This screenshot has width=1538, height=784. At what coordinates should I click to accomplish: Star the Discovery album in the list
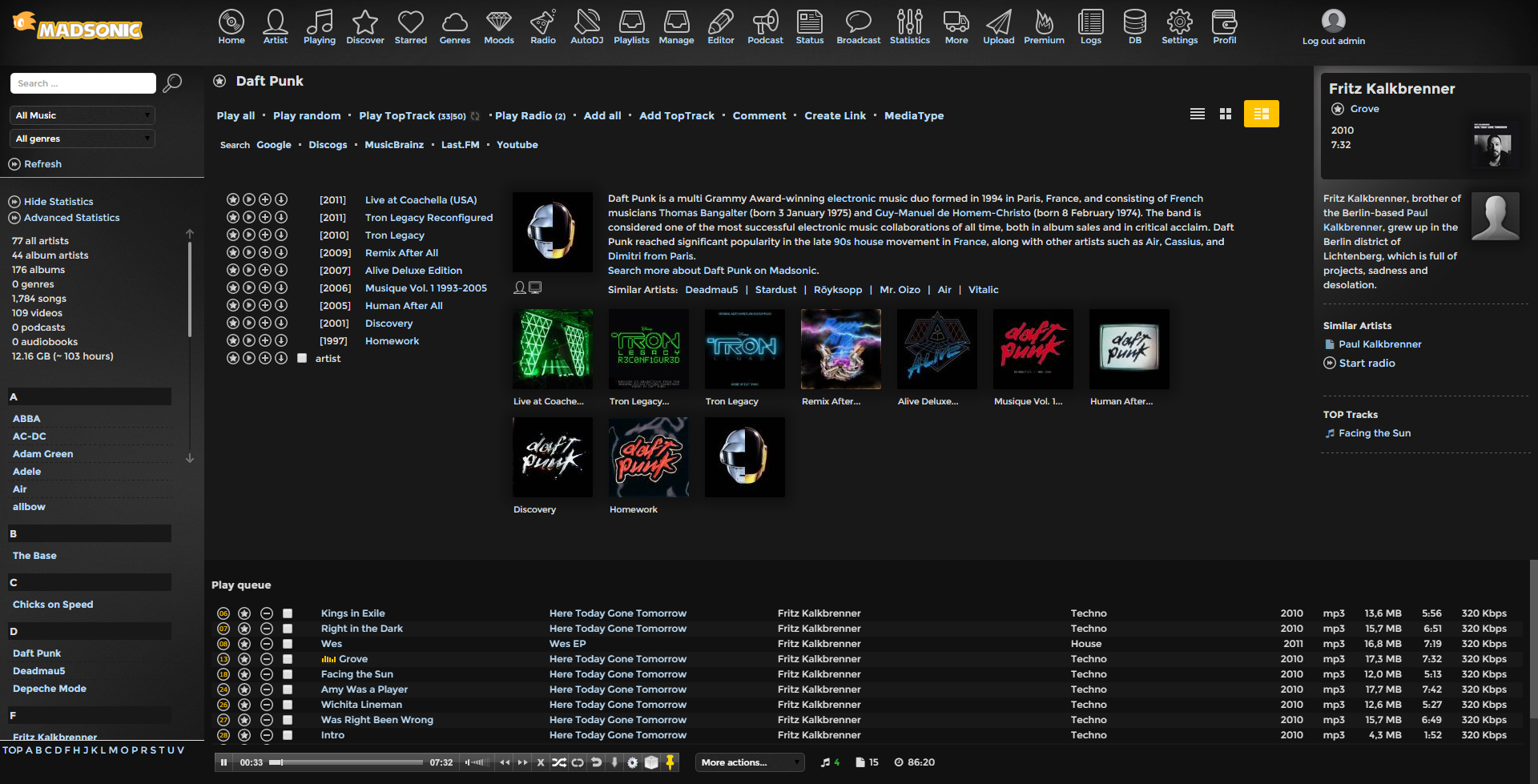(x=233, y=324)
